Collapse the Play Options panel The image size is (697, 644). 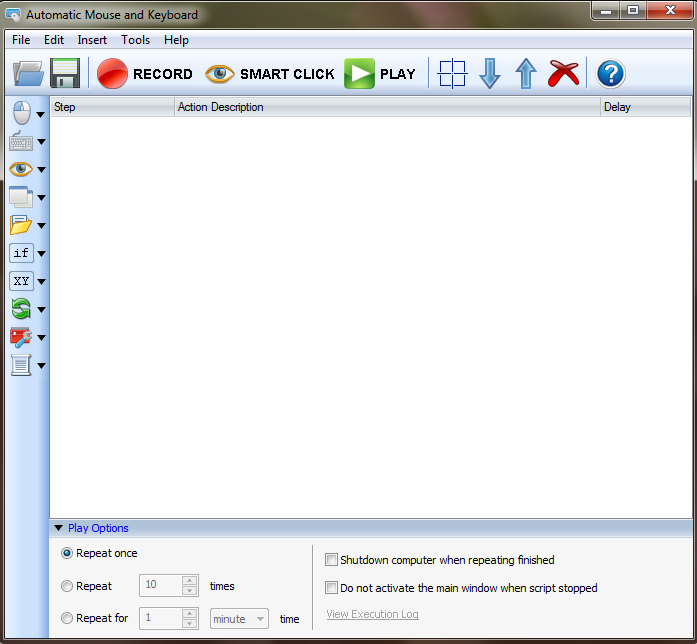pos(59,528)
